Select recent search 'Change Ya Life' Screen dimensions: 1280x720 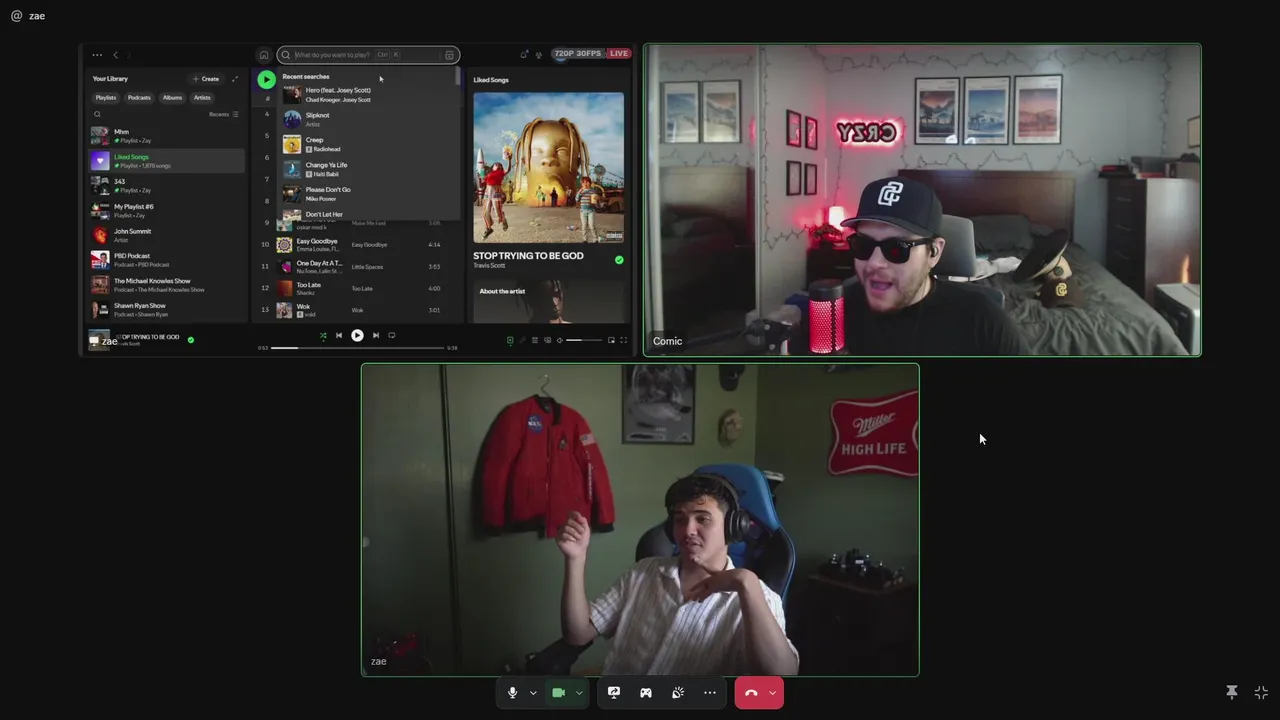[367, 169]
